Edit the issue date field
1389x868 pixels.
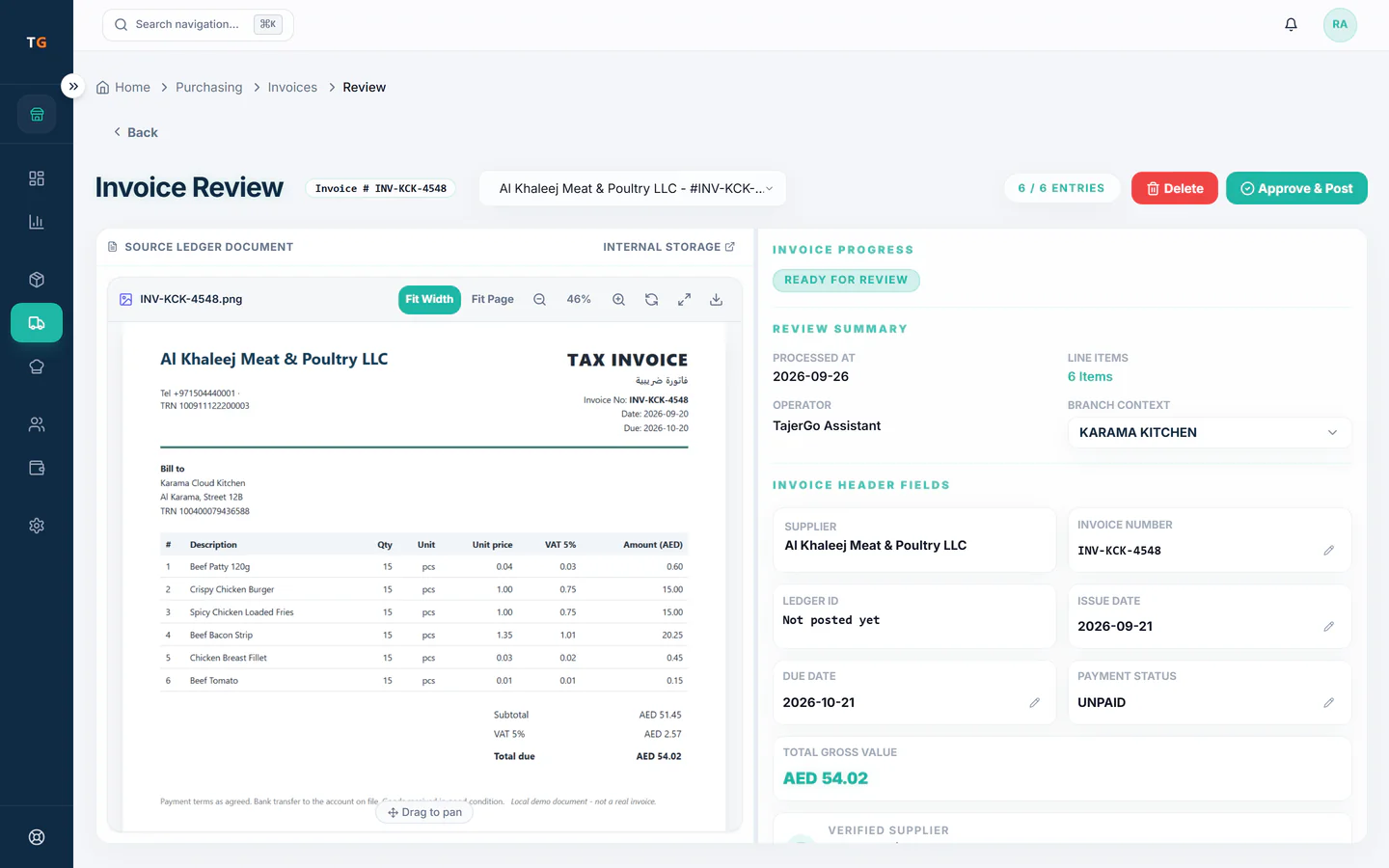point(1328,627)
